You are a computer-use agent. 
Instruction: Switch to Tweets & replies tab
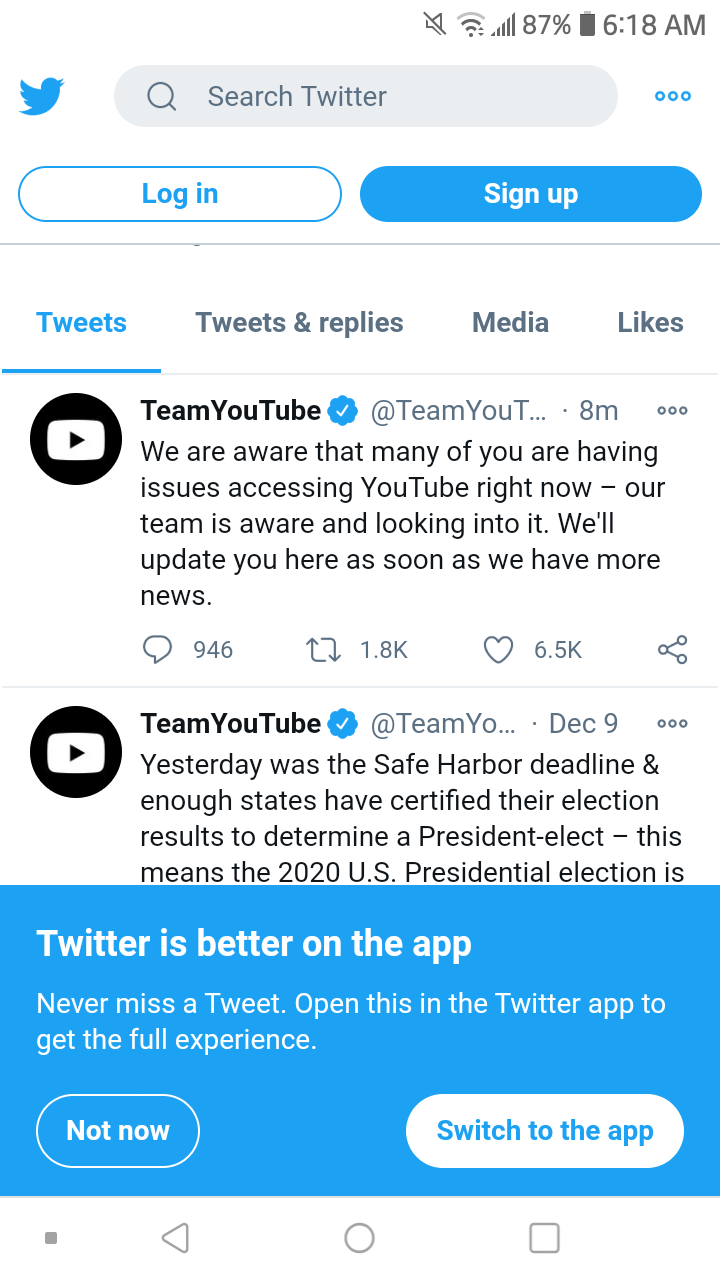[x=299, y=323]
